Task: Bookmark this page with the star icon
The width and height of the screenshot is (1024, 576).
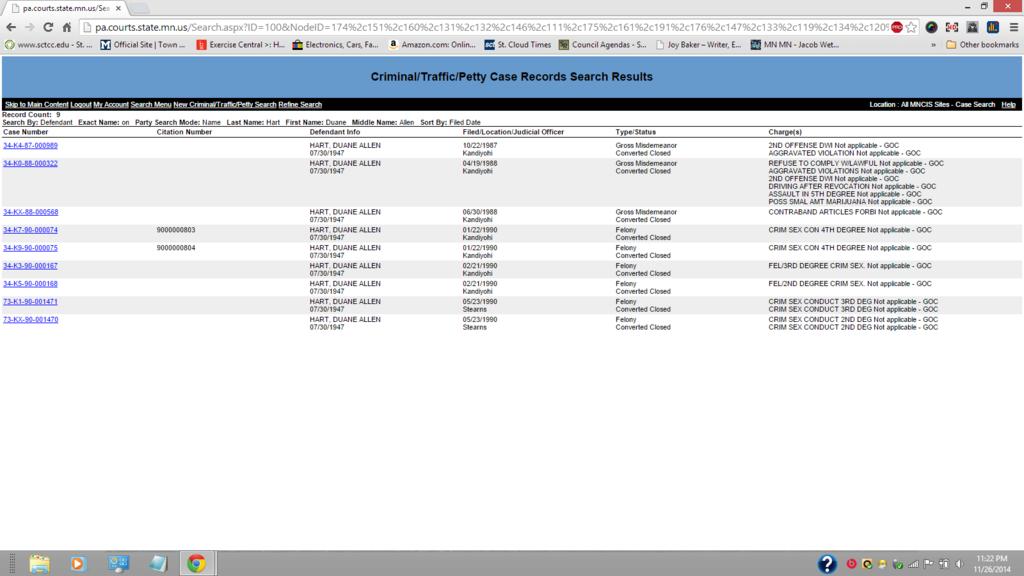Action: point(911,27)
